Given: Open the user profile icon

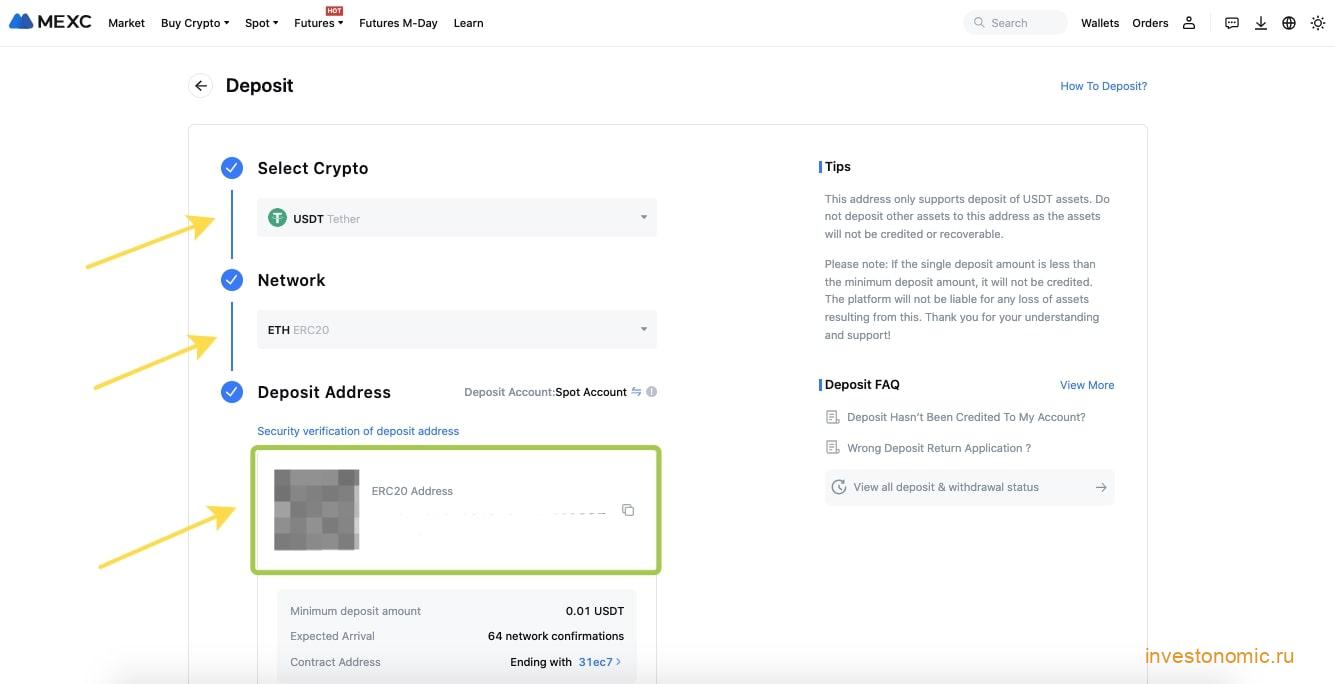Looking at the screenshot, I should pyautogui.click(x=1189, y=23).
